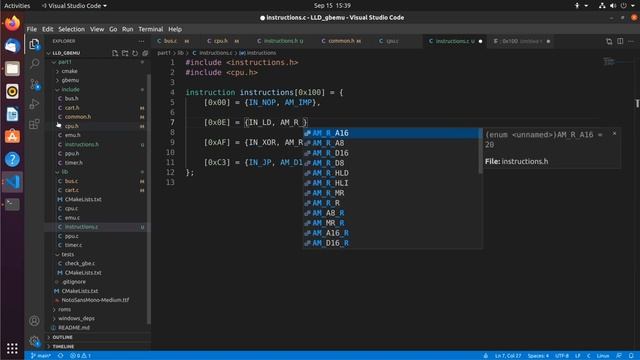Image resolution: width=640 pixels, height=360 pixels.
Task: Refresh the explorer file tree
Action: (x=135, y=53)
